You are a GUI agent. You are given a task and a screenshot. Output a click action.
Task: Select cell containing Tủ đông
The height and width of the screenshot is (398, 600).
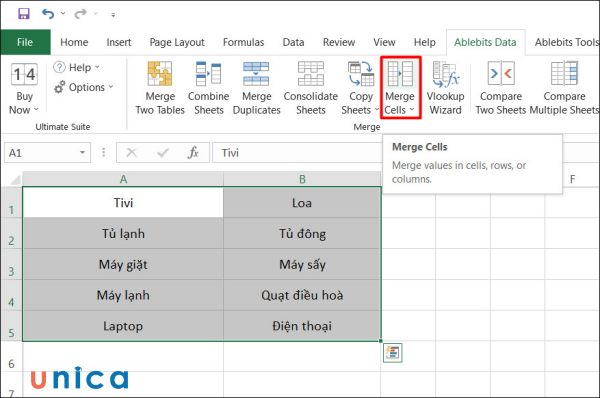coord(302,233)
